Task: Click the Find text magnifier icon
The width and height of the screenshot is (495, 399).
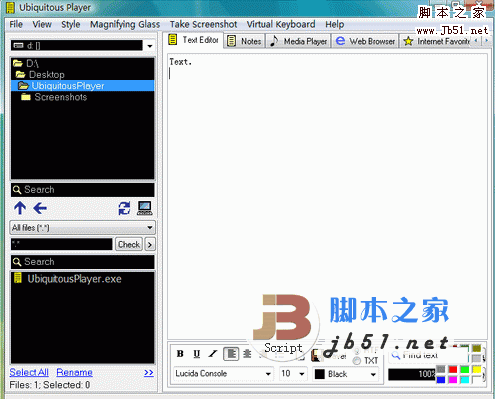Action: click(396, 355)
